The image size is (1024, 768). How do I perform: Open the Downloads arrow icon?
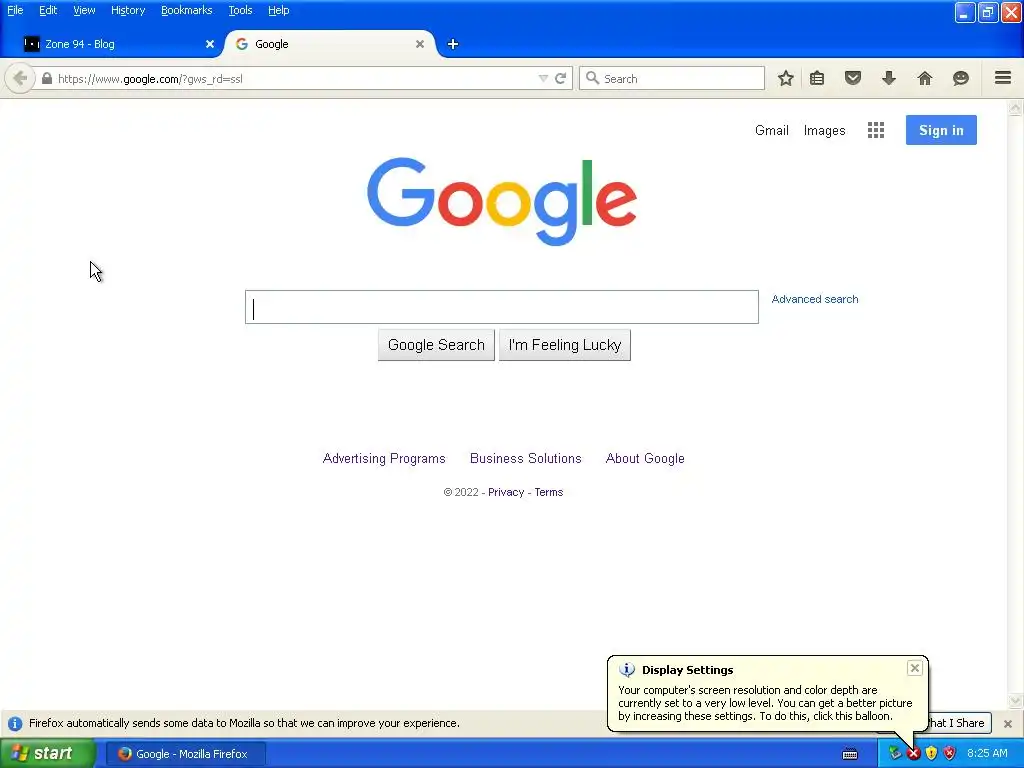pos(889,78)
